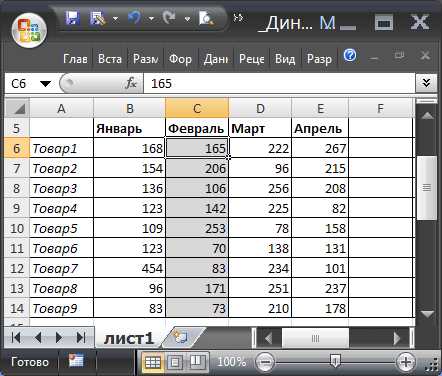Screen dimensions: 442x376
Task: Click the 100% zoom level button
Action: click(x=231, y=362)
